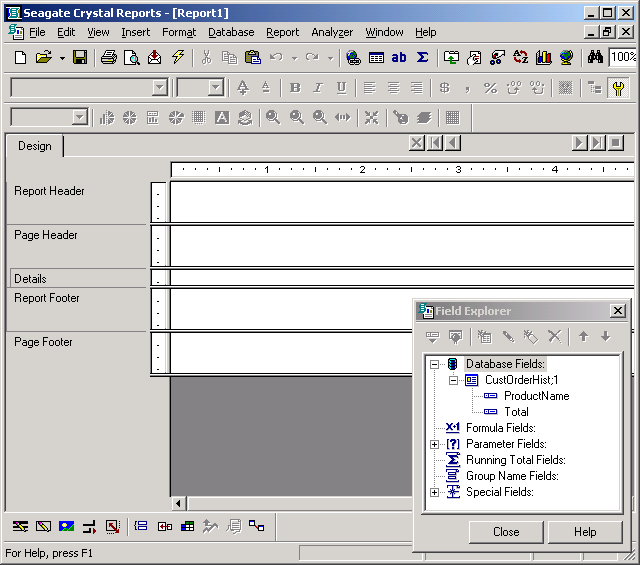Open a file with the folder icon
The height and width of the screenshot is (565, 640).
(x=44, y=58)
